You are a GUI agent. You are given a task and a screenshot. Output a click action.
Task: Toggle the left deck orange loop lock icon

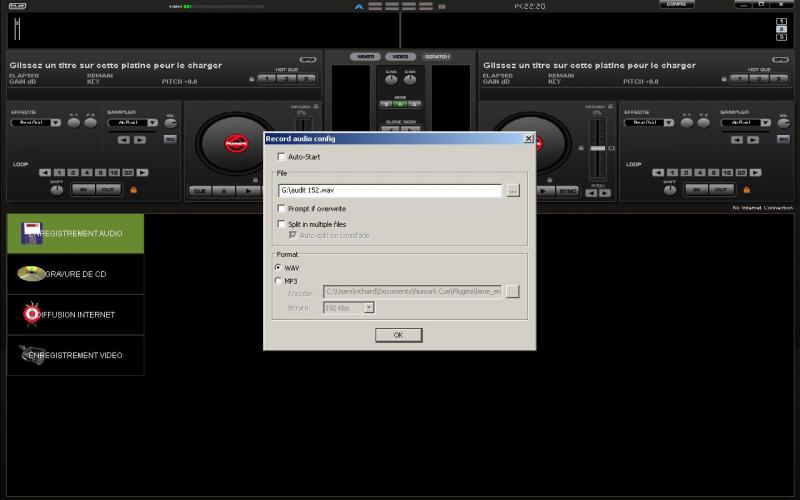[x=133, y=190]
